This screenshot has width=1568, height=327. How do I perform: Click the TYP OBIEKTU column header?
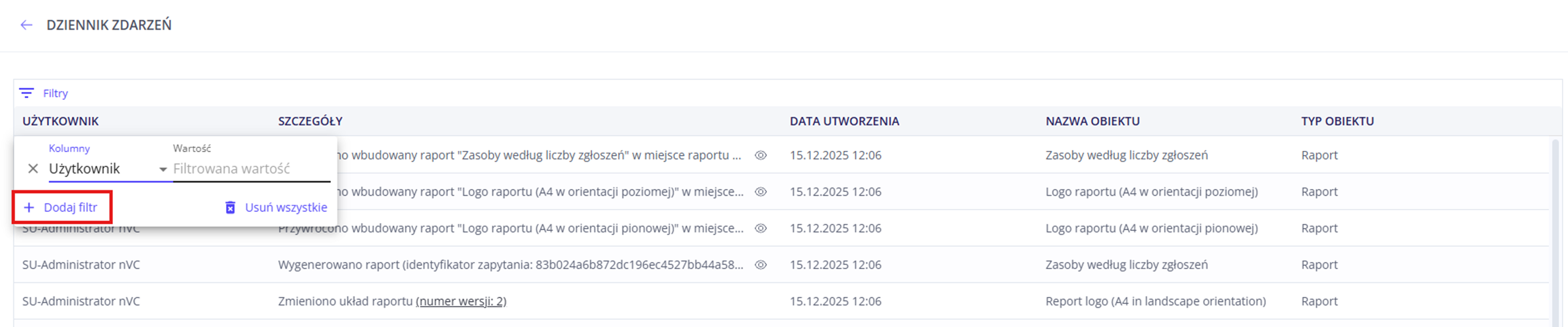1337,121
